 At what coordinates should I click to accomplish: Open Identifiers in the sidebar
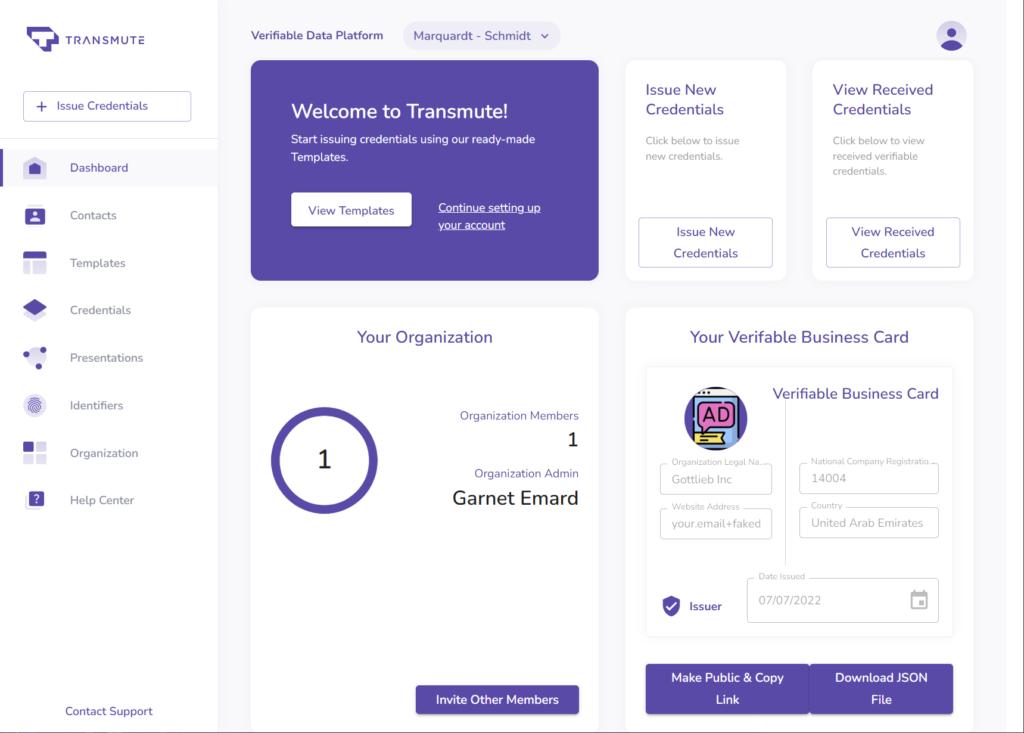(x=109, y=406)
